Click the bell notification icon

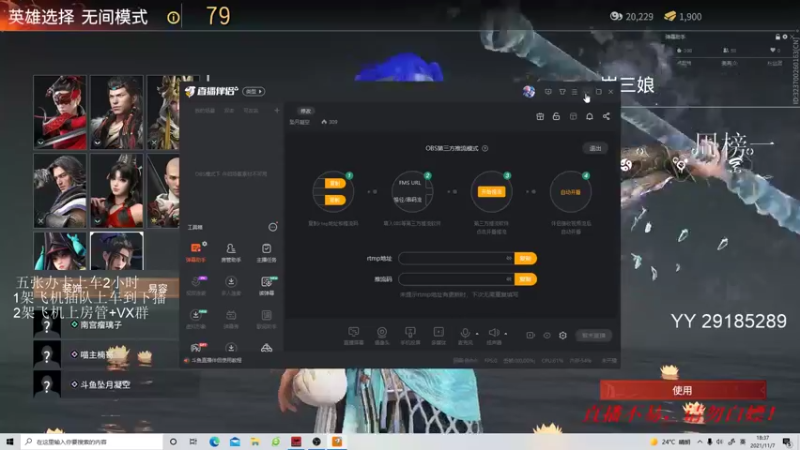click(x=589, y=116)
